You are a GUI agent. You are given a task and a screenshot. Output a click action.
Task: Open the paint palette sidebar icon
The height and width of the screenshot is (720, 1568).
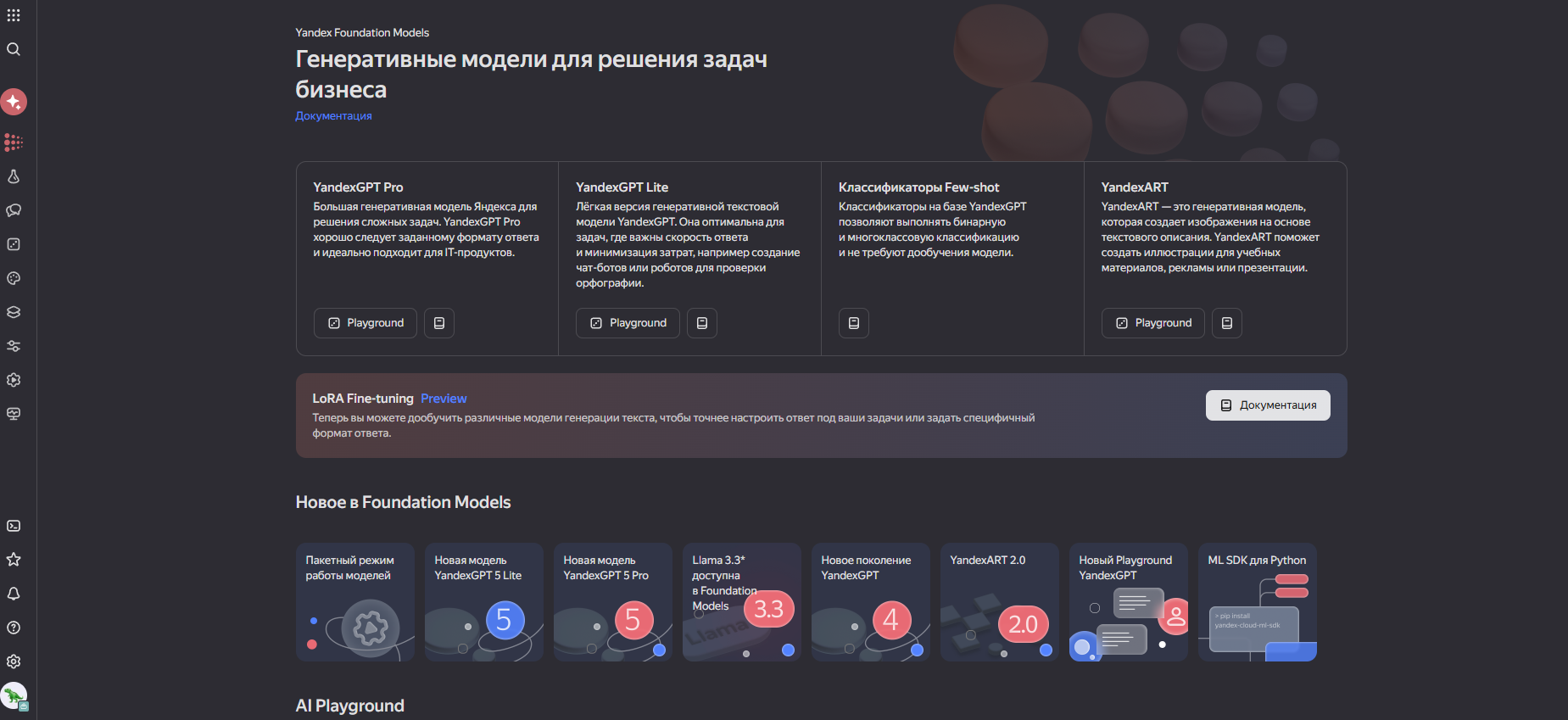click(14, 278)
